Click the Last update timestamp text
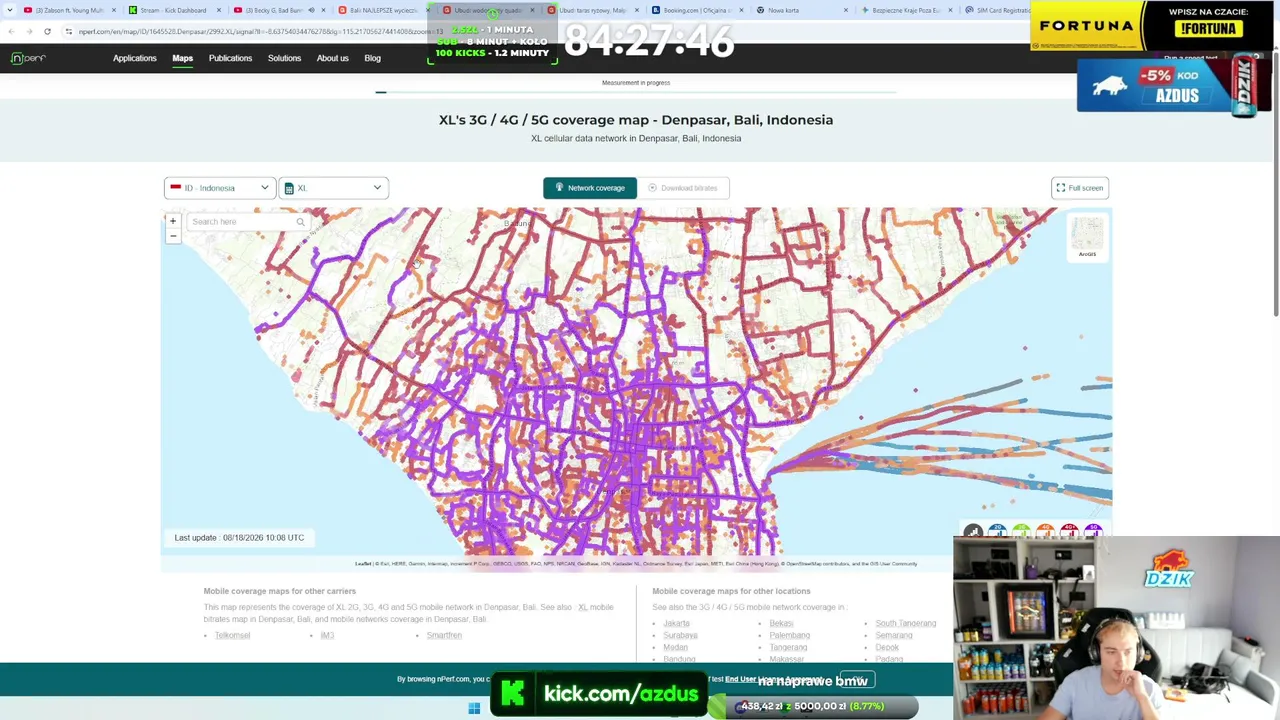The image size is (1280, 720). pos(239,538)
